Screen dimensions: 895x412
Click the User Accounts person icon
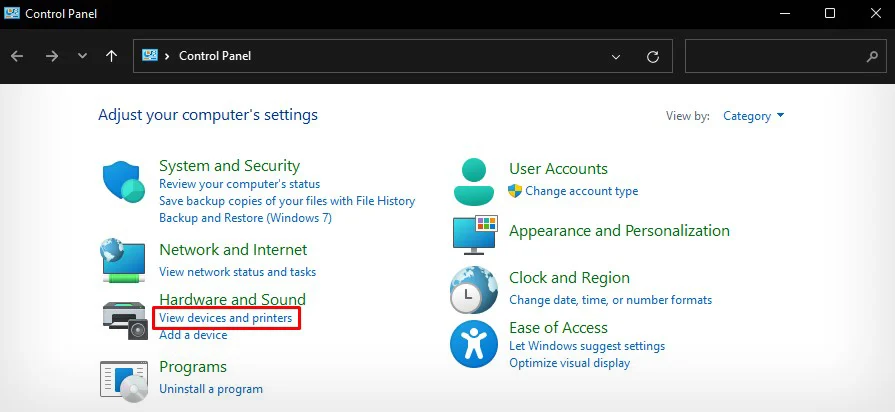click(x=474, y=182)
